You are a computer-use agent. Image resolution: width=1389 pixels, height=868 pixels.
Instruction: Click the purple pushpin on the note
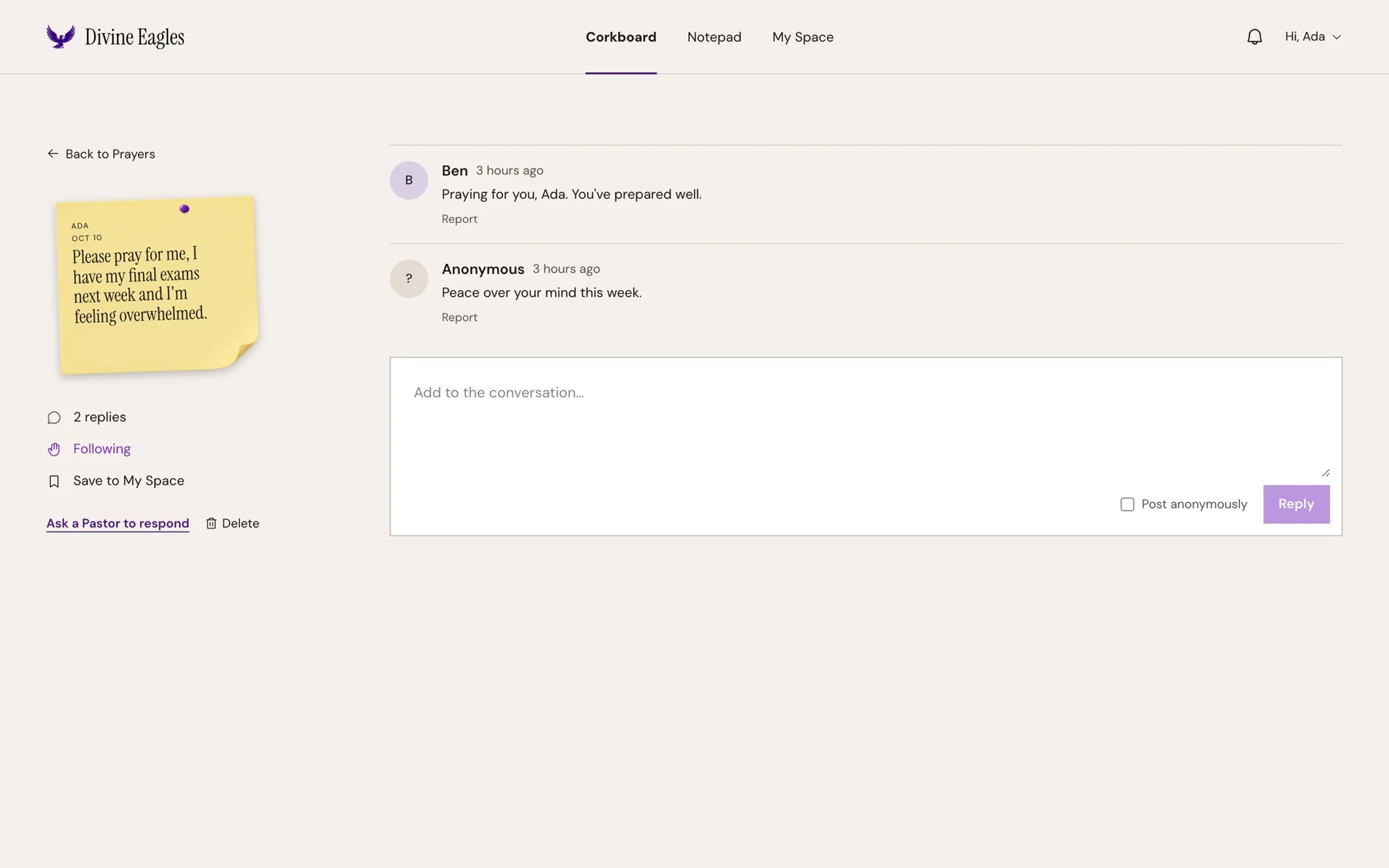[184, 209]
